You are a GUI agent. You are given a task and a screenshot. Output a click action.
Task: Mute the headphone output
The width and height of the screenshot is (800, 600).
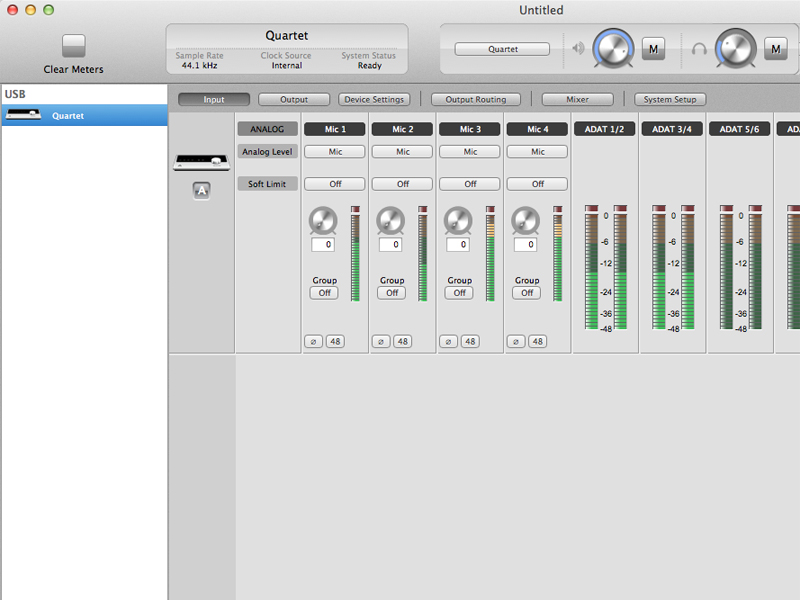coord(776,49)
